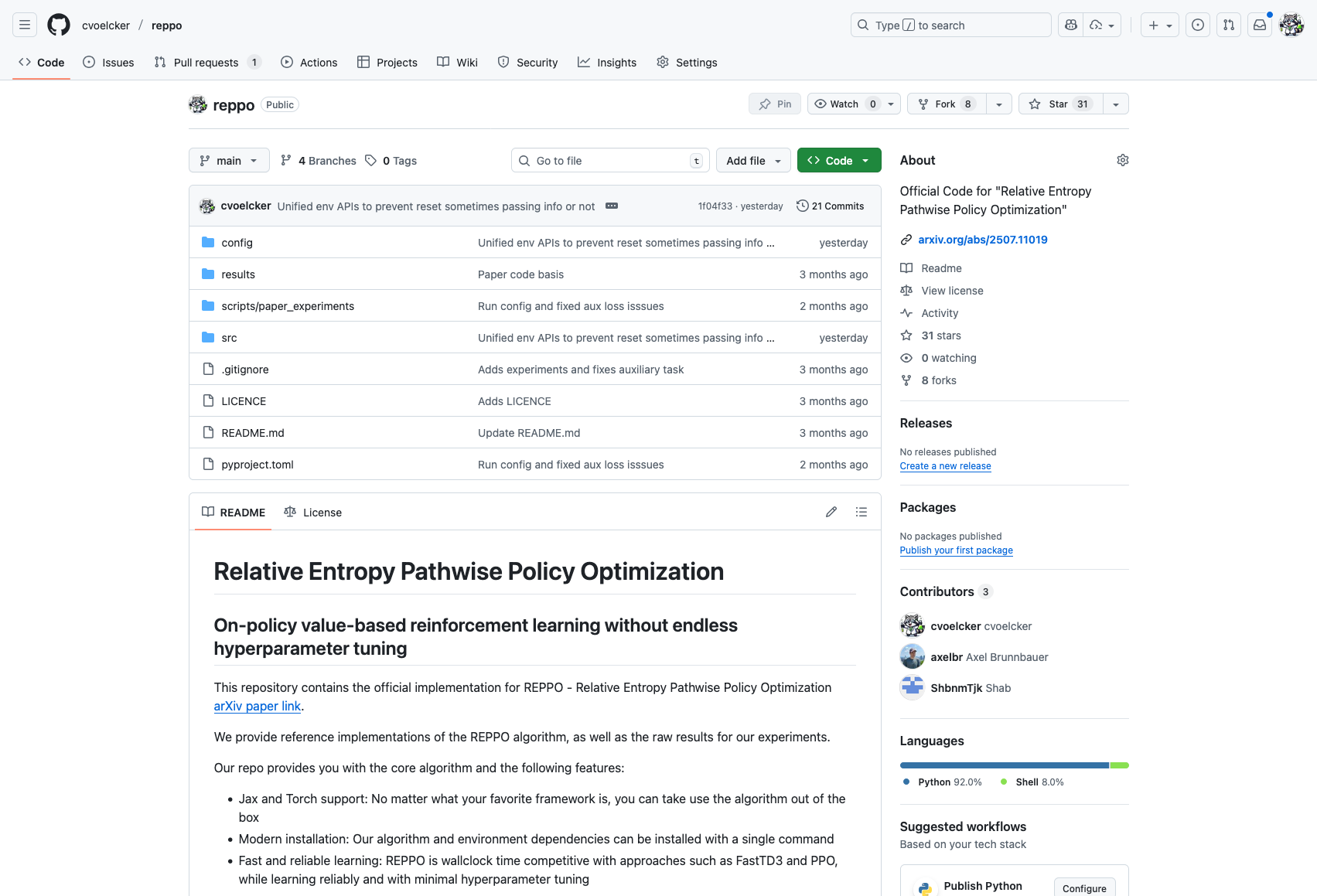Click the edit About settings gear
Viewport: 1317px width, 896px height.
(x=1122, y=160)
